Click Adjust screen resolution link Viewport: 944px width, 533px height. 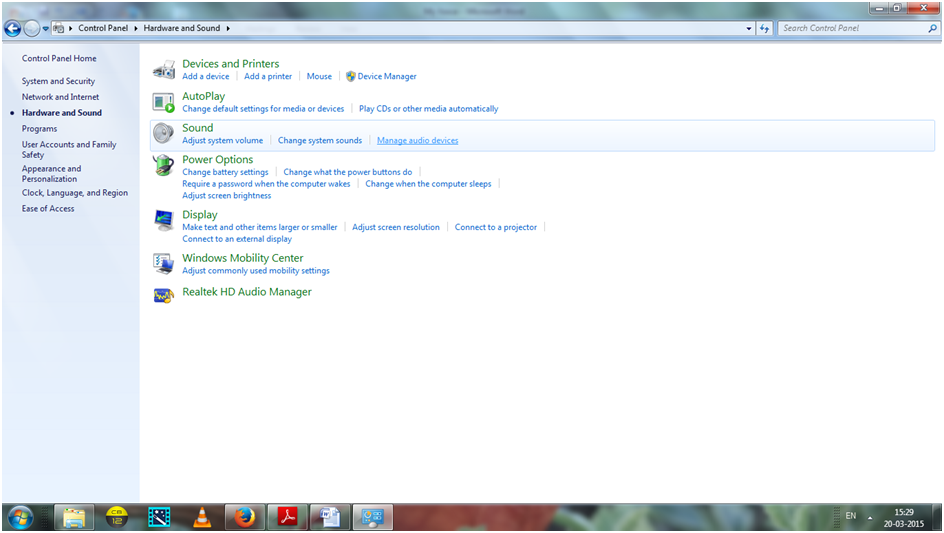[x=396, y=227]
